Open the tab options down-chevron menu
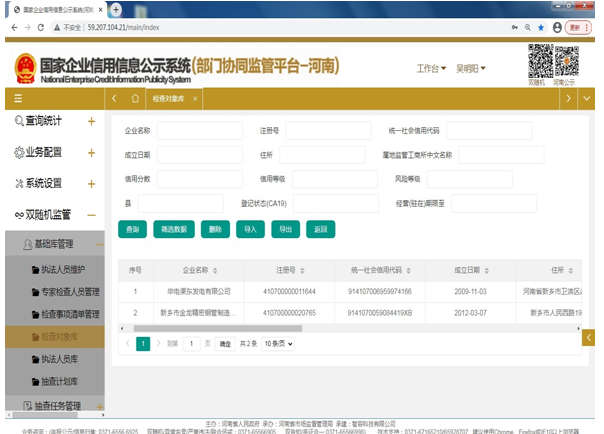 (587, 99)
